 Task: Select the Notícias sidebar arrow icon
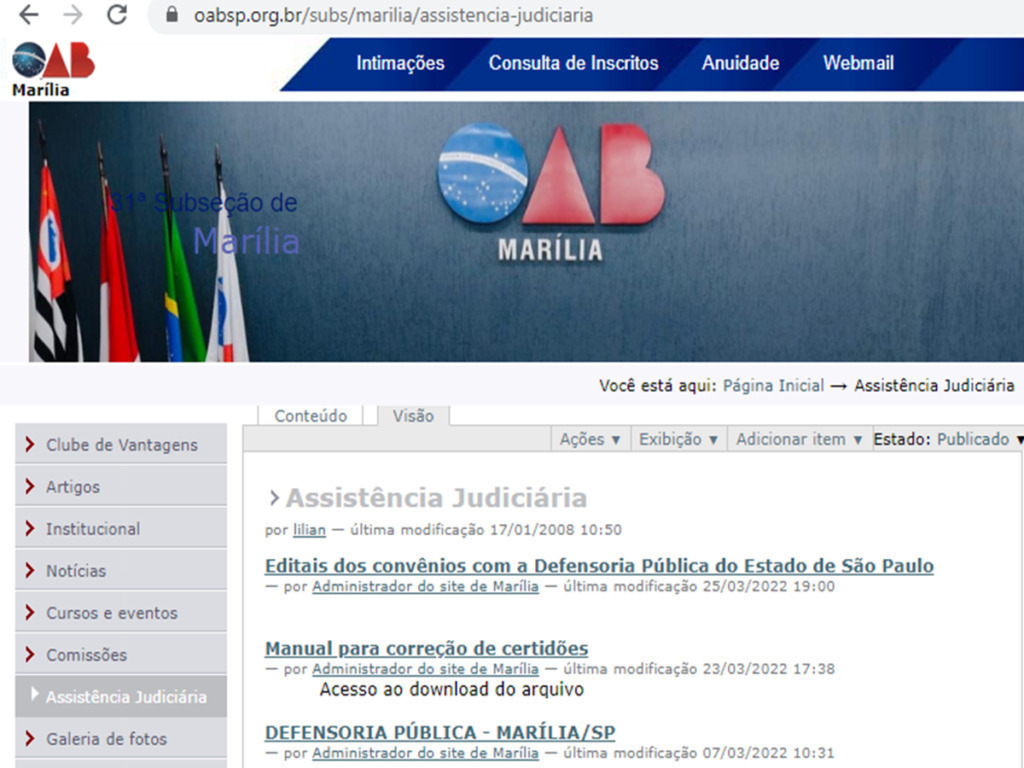click(x=33, y=570)
